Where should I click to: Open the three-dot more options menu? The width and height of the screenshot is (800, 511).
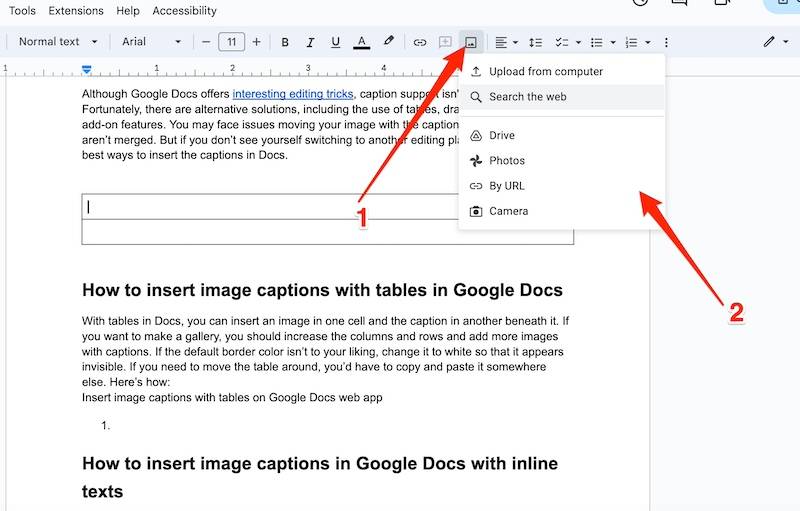tap(667, 42)
